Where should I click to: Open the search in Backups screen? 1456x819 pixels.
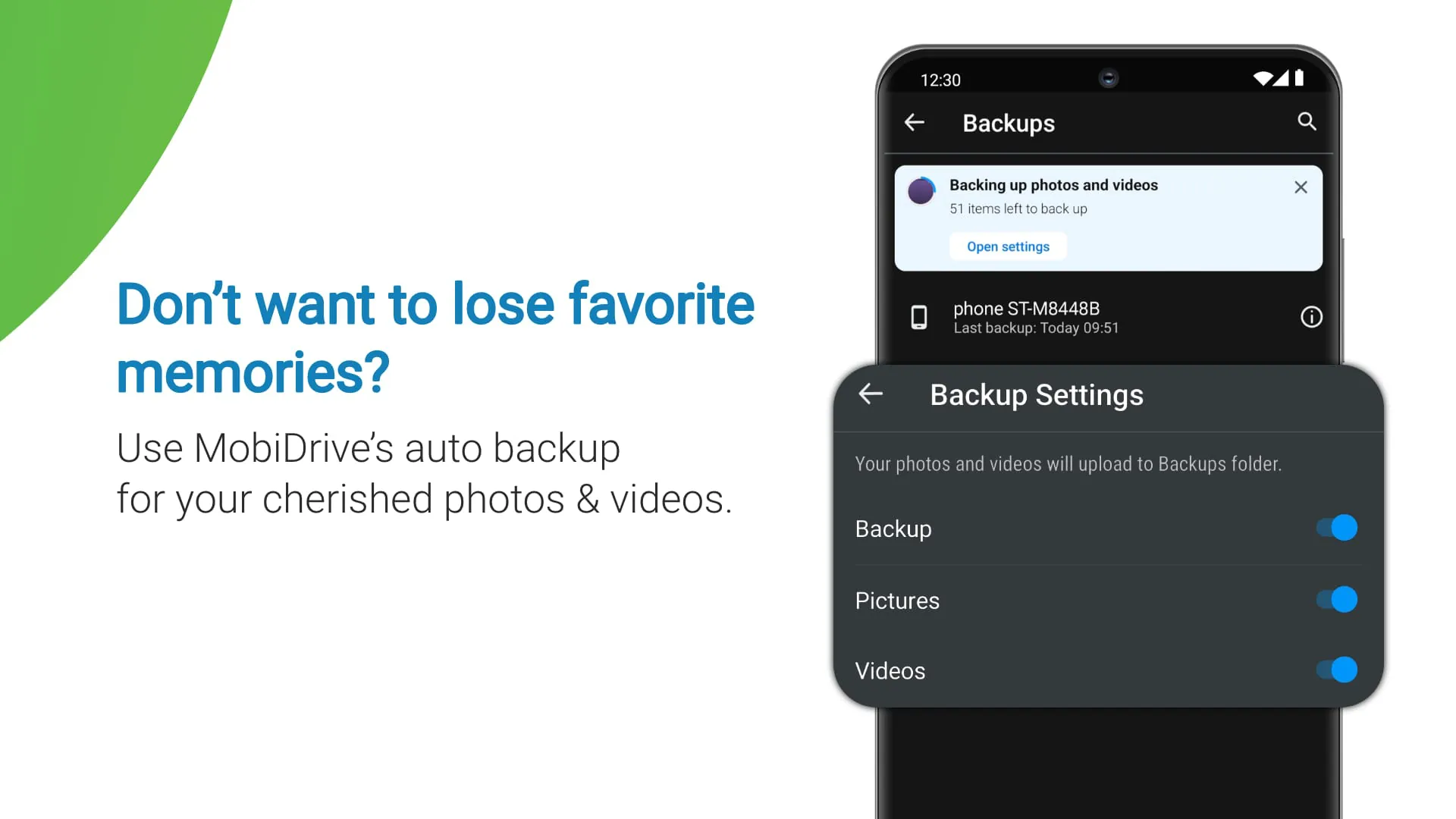[1307, 122]
